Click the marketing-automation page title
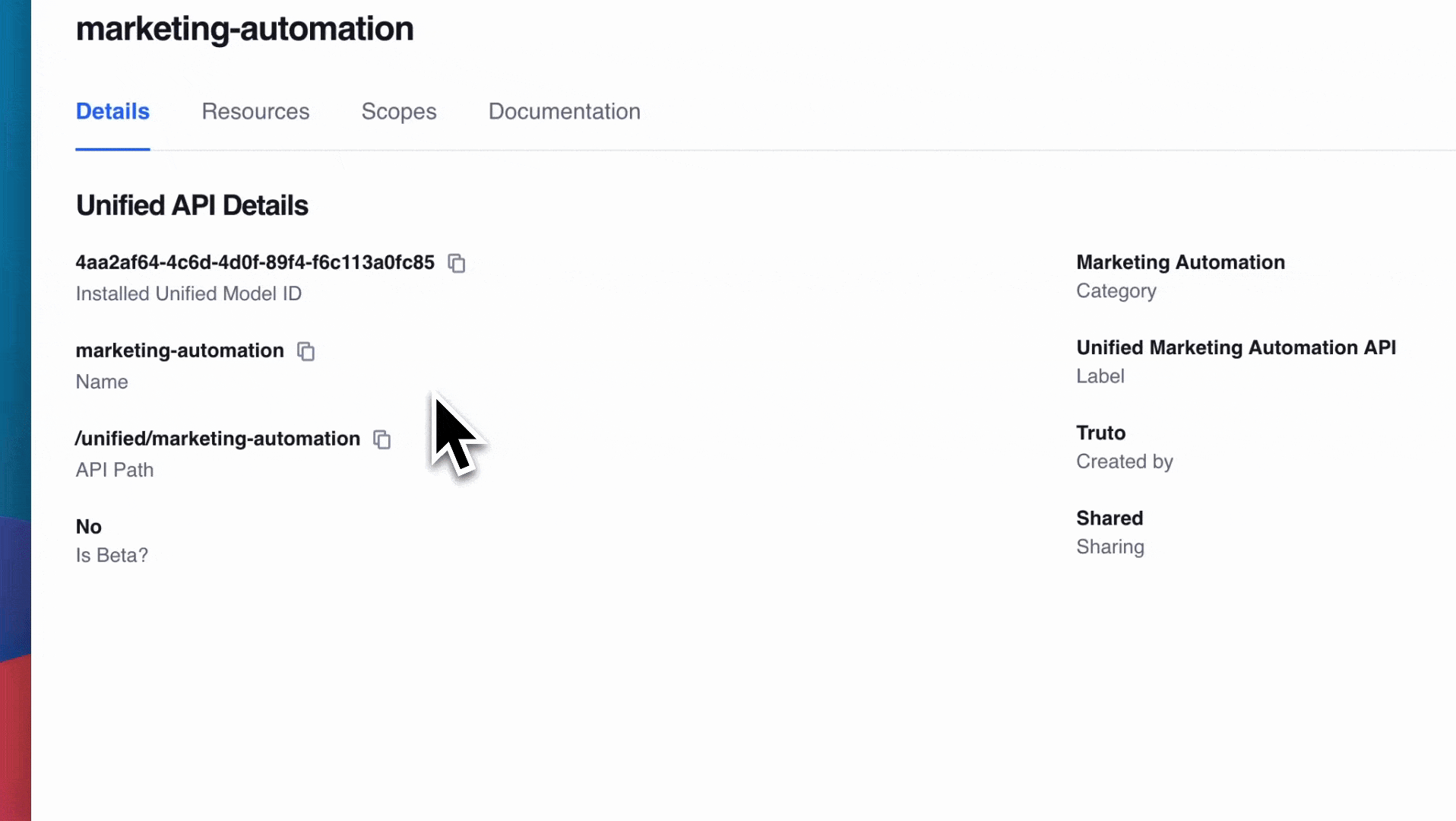 tap(245, 29)
